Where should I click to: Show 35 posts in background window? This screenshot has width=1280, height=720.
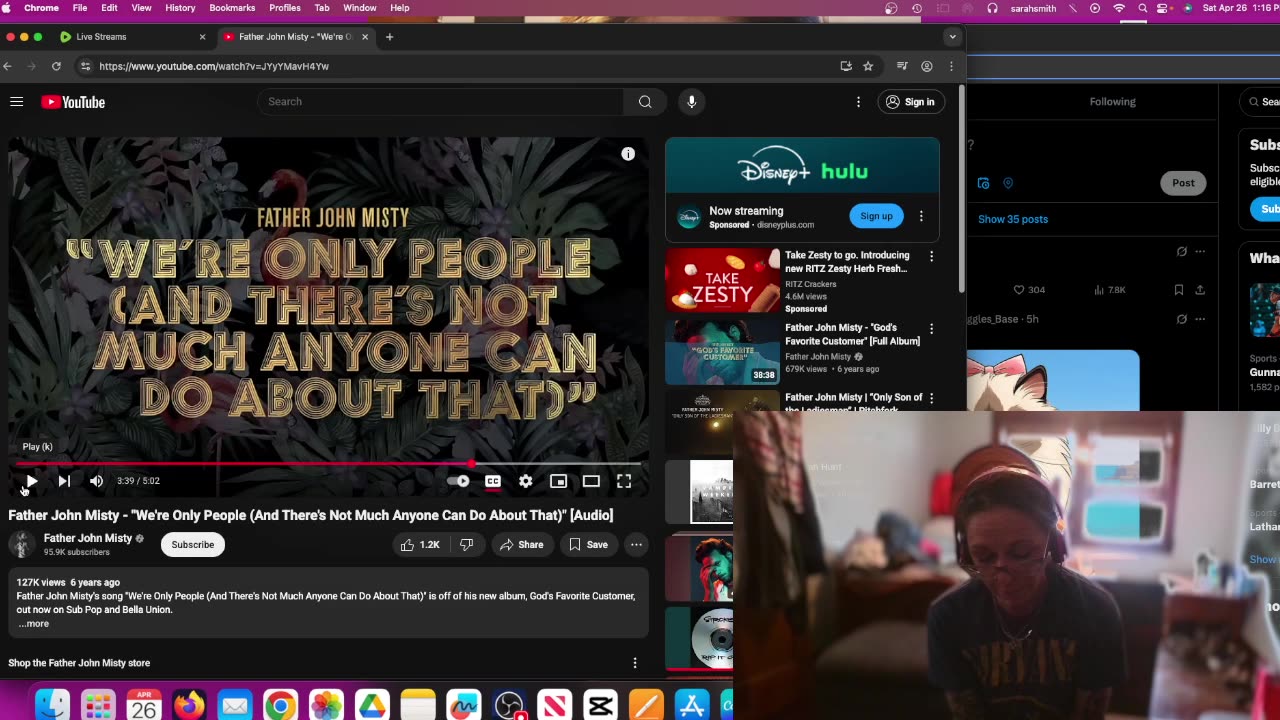point(1013,219)
